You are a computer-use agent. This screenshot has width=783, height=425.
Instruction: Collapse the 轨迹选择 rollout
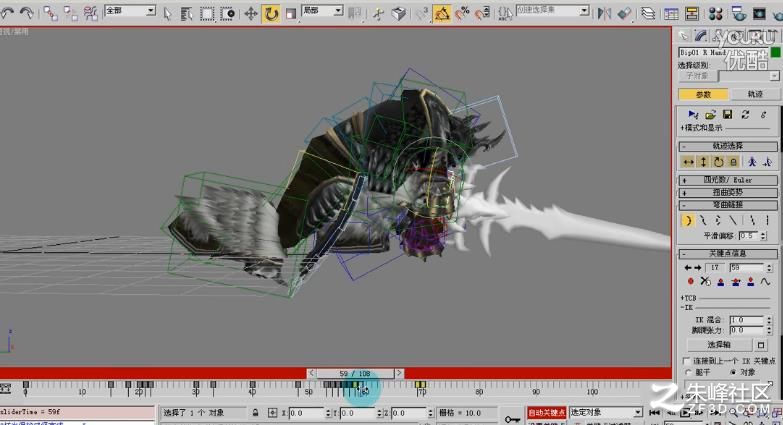click(728, 146)
